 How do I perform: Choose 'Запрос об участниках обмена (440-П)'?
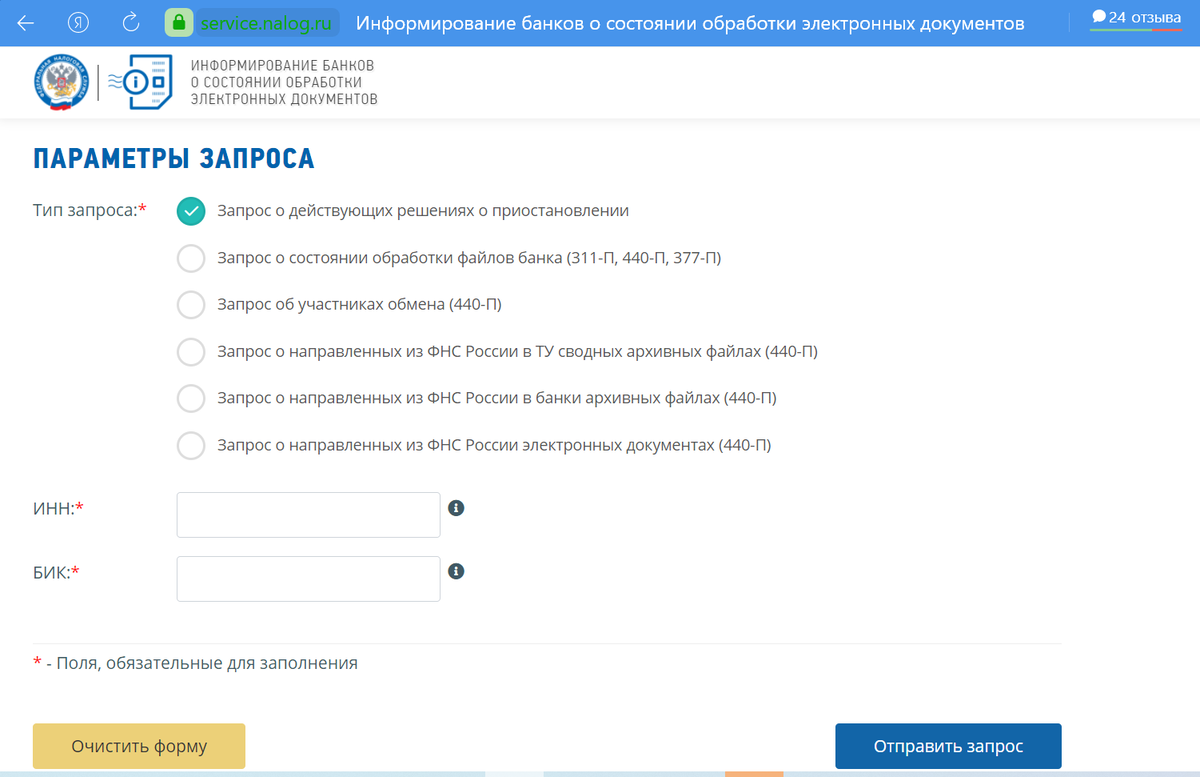(x=191, y=305)
